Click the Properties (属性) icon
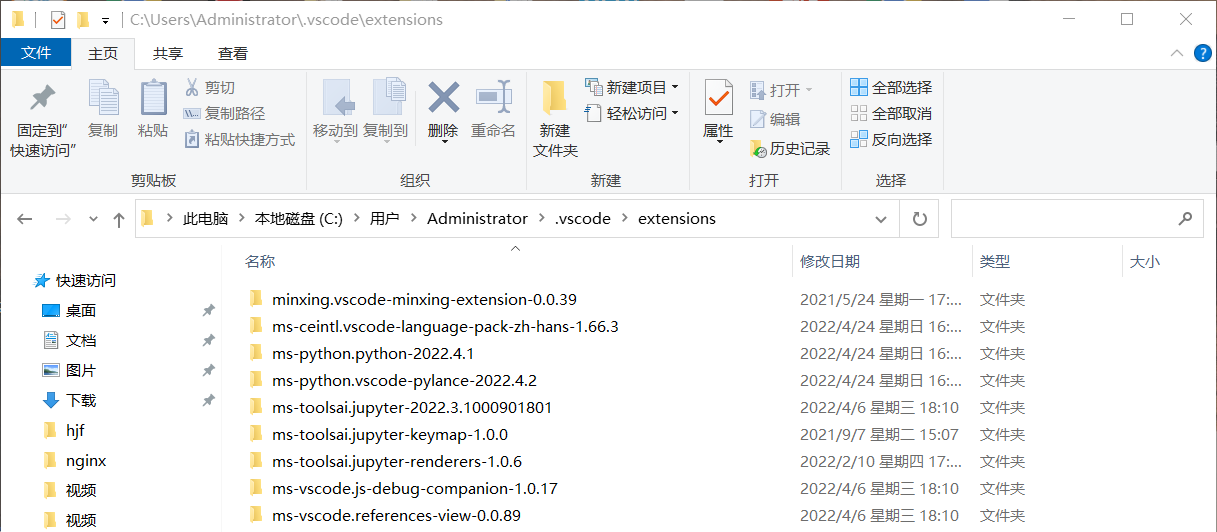Screen dimensions: 1217x532 pyautogui.click(x=718, y=98)
